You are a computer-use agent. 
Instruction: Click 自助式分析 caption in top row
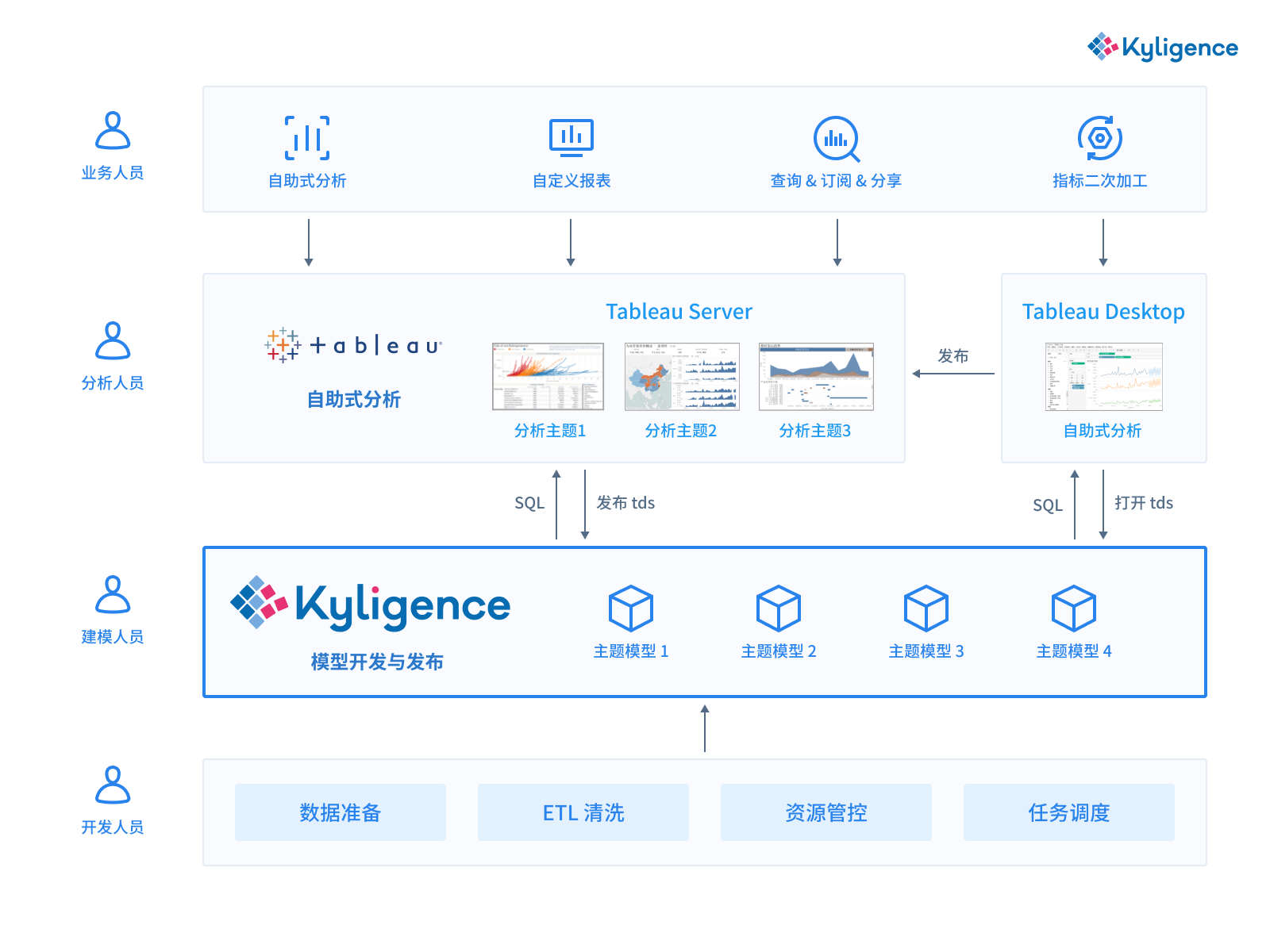point(307,181)
